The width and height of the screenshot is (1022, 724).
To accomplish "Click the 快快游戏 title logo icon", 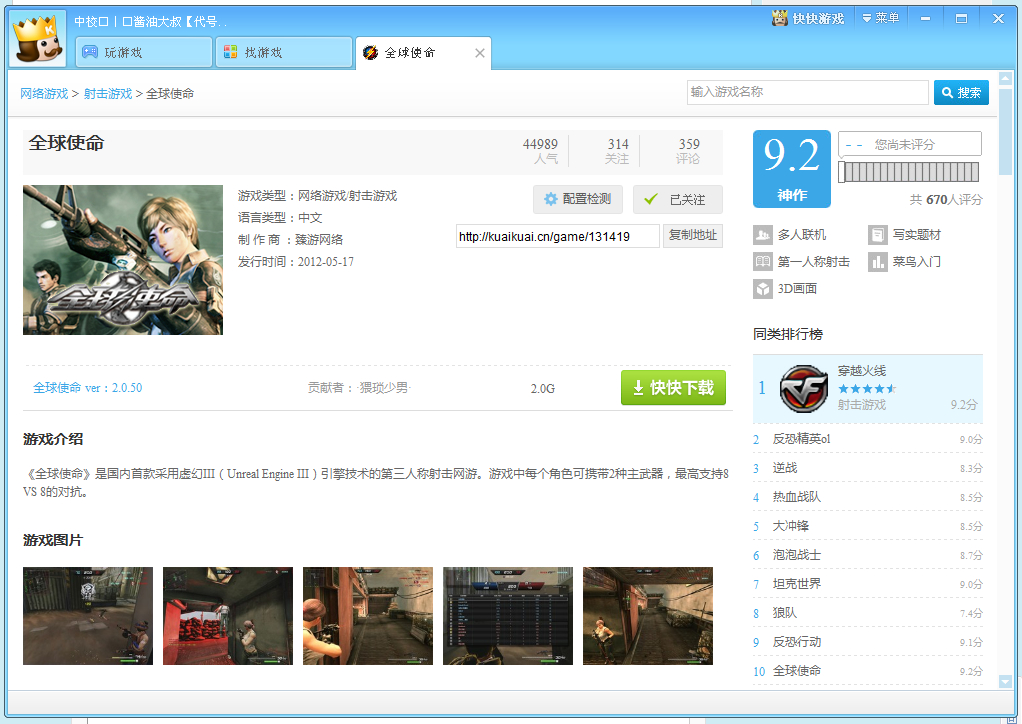I will pyautogui.click(x=780, y=18).
